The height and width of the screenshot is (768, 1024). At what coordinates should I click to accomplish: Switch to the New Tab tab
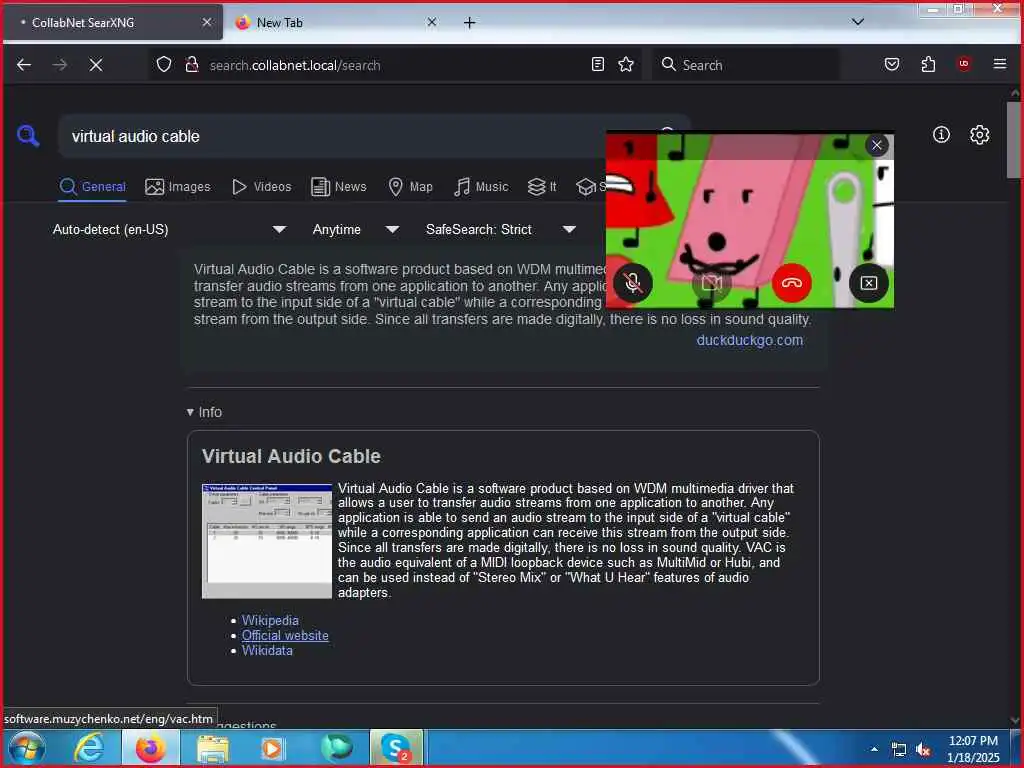[334, 22]
